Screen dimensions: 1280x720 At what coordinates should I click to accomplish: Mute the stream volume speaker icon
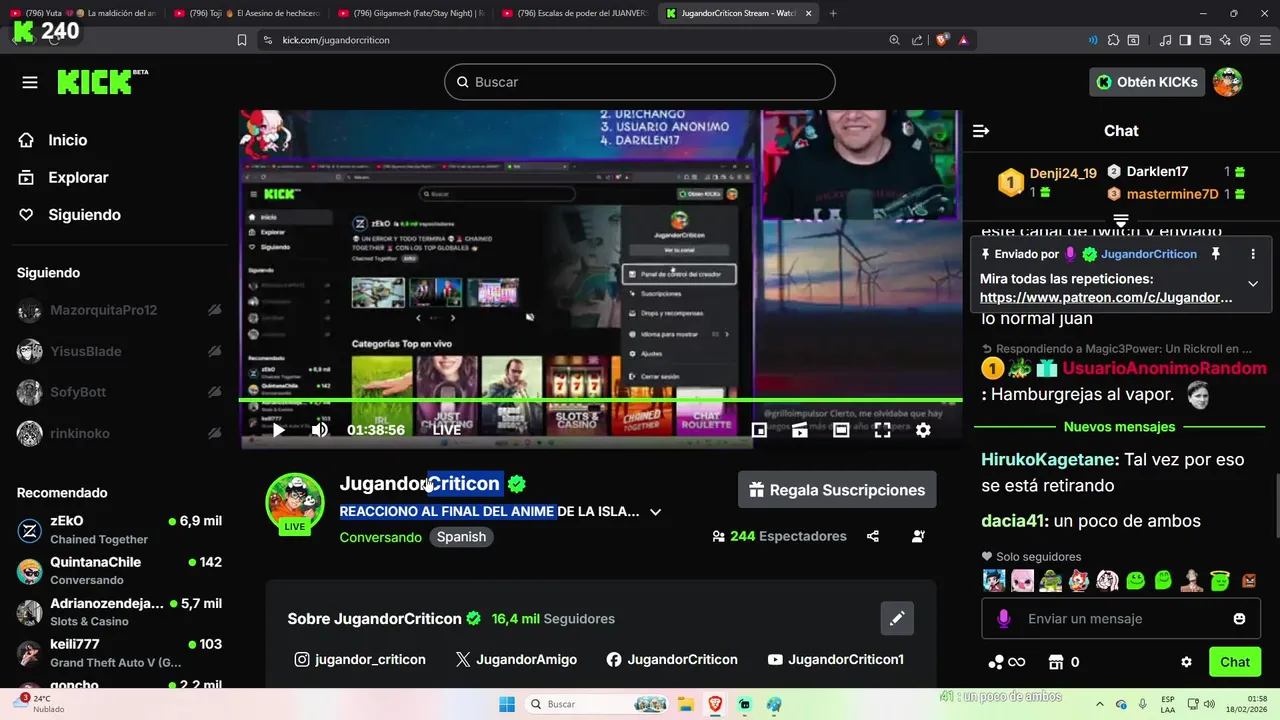[x=319, y=430]
